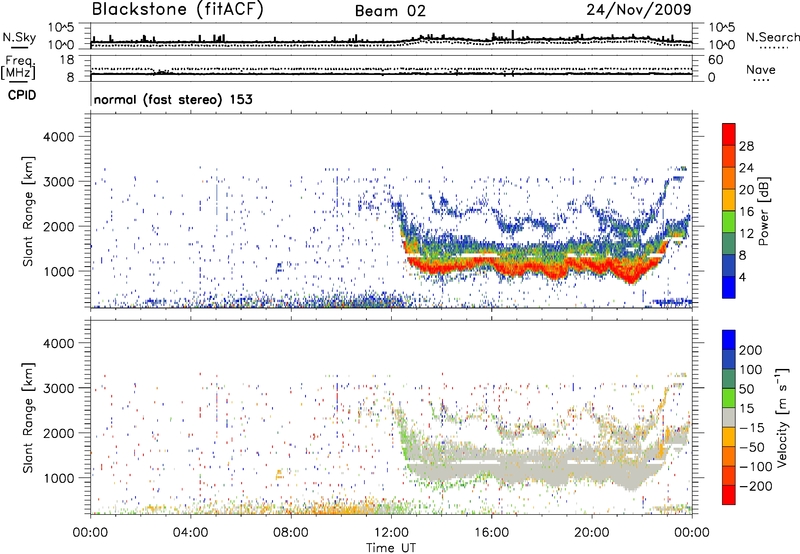Viewport: 800px width, 554px height.
Task: Click the '−200' Velocity colorbar value
Action: click(756, 486)
